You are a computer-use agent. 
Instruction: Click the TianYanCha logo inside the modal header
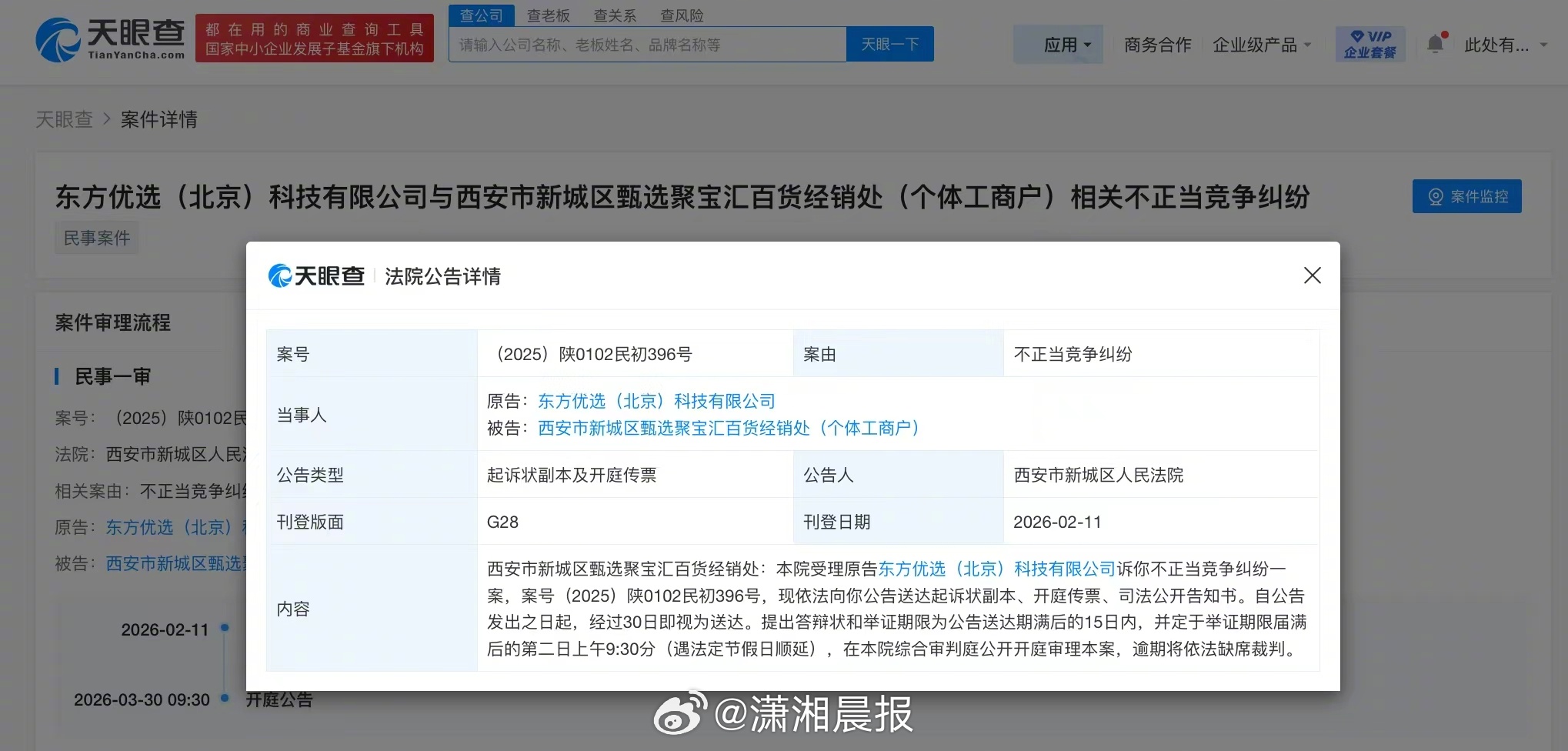315,275
